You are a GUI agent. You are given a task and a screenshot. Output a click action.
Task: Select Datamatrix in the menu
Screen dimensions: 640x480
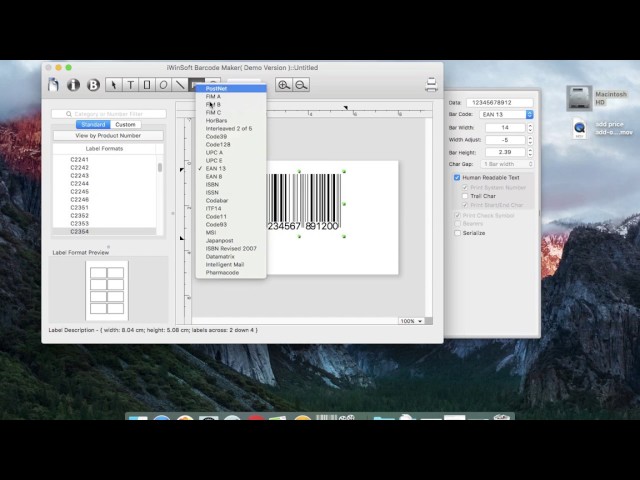click(x=231, y=256)
